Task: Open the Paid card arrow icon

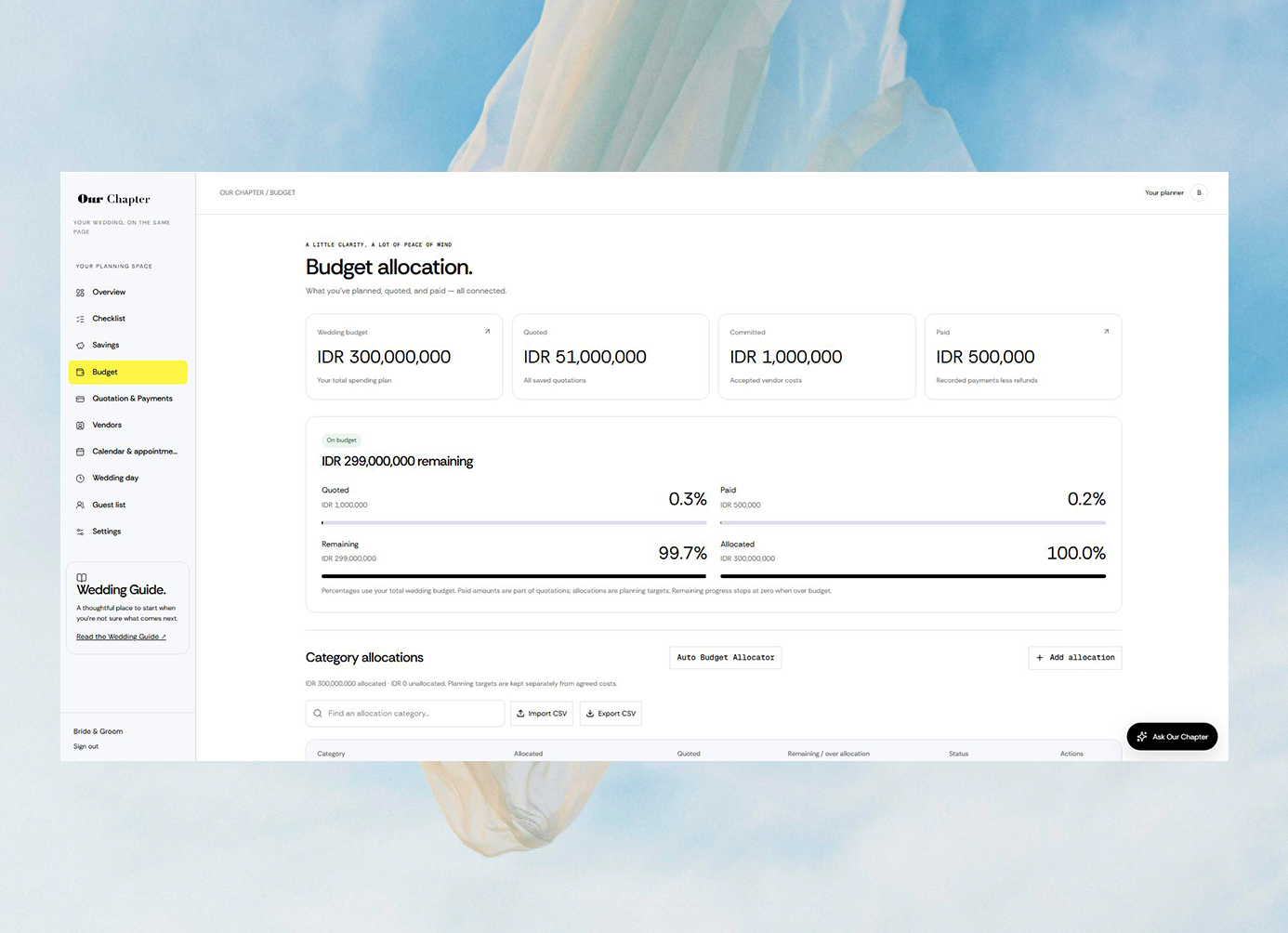Action: point(1106,331)
